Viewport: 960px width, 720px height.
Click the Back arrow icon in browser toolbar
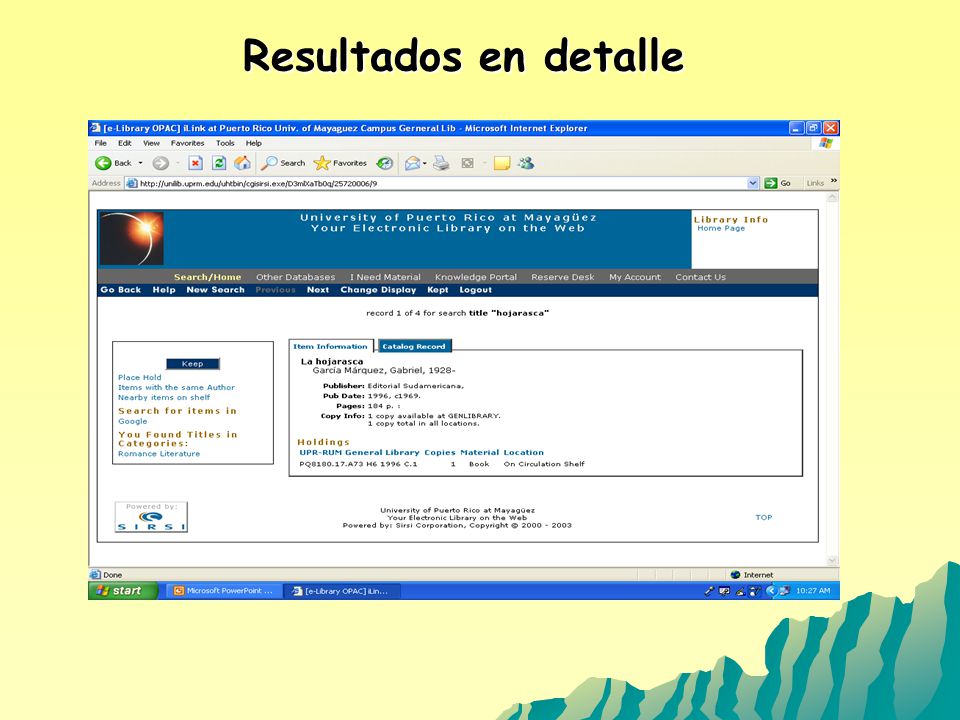(x=103, y=163)
